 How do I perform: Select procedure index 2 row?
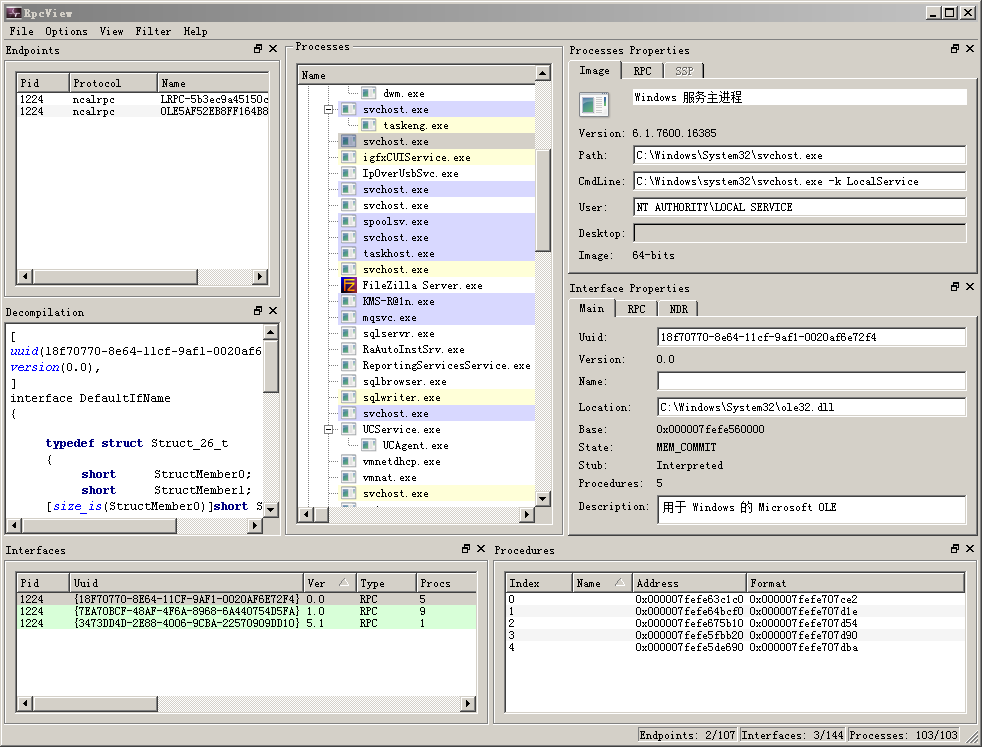(734, 623)
